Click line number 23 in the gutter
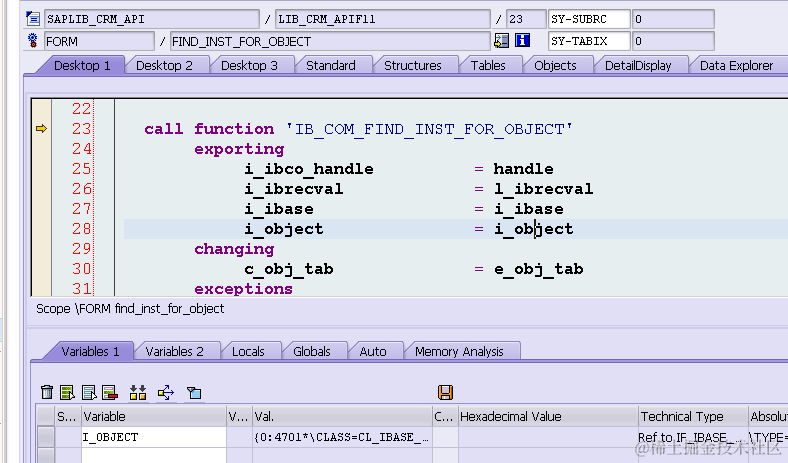 pyautogui.click(x=81, y=129)
